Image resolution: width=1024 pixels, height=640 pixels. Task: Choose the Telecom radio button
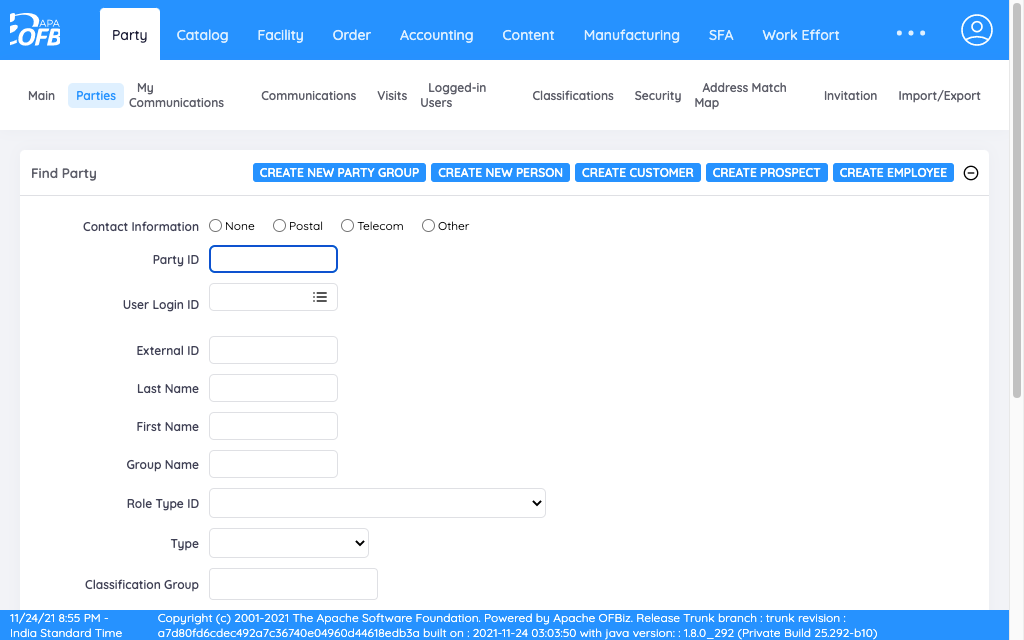click(x=347, y=225)
